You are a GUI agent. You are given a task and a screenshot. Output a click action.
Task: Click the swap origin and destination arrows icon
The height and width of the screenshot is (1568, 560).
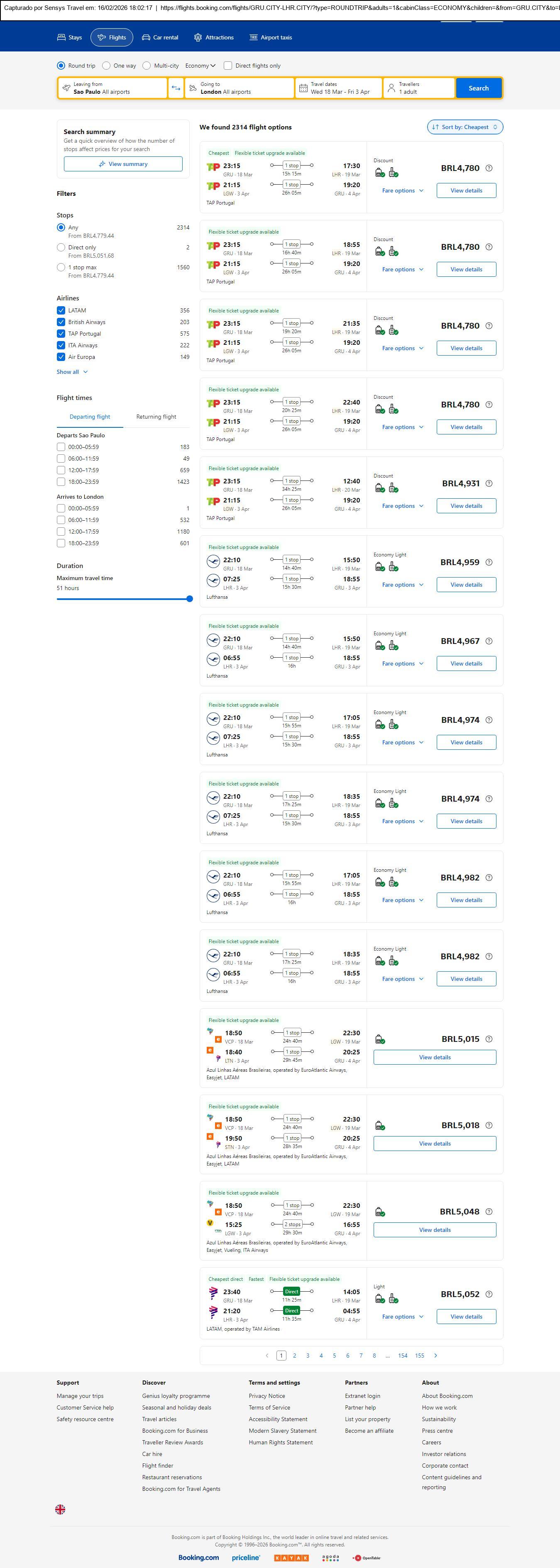click(x=175, y=88)
